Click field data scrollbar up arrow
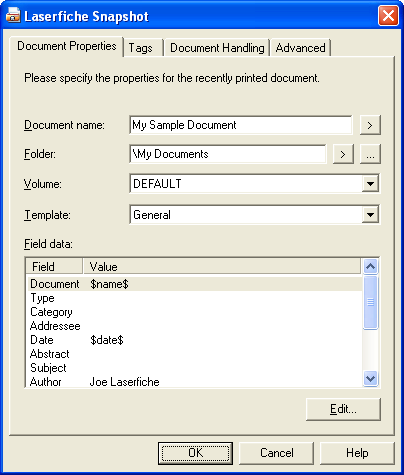The image size is (404, 475). 370,266
